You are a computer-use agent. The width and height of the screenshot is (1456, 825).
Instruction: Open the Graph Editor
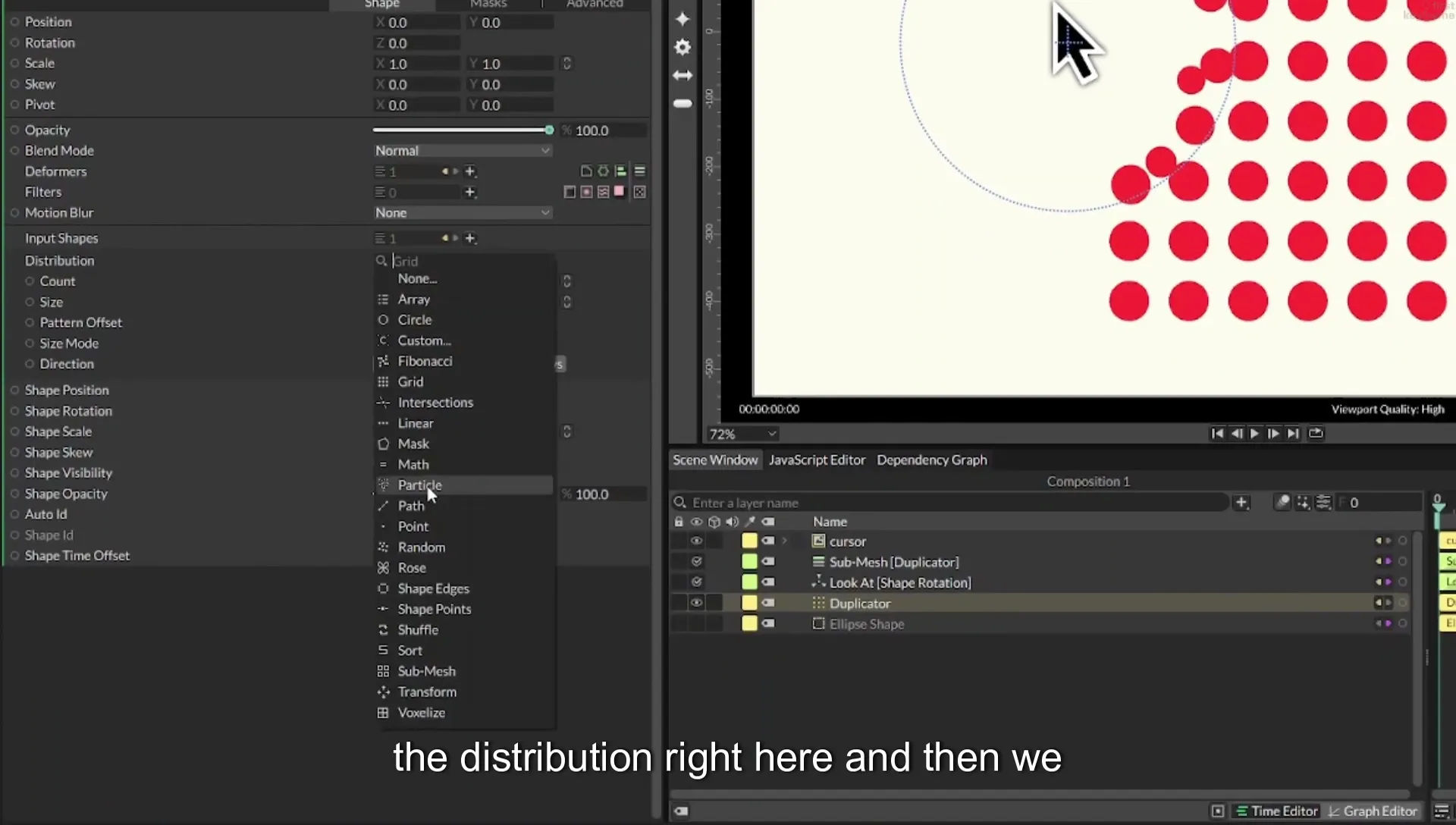pyautogui.click(x=1373, y=811)
